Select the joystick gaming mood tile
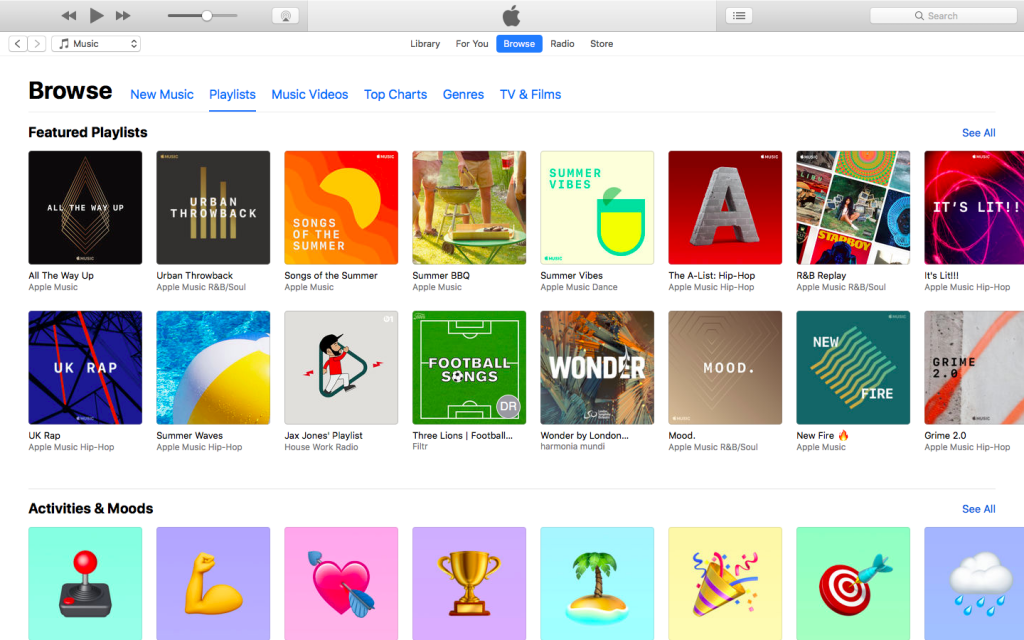 85,583
